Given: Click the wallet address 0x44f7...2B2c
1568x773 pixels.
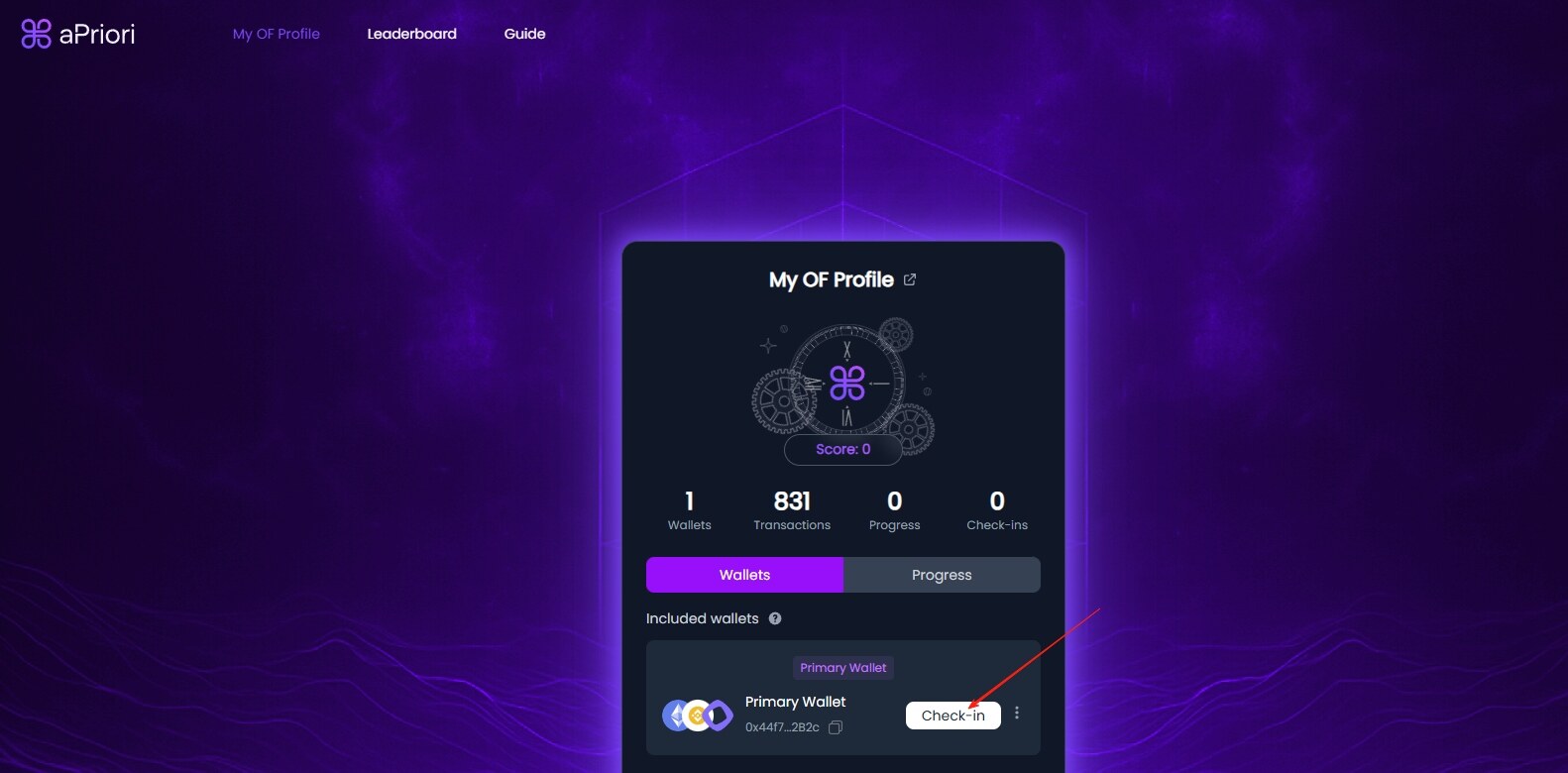Looking at the screenshot, I should point(782,727).
